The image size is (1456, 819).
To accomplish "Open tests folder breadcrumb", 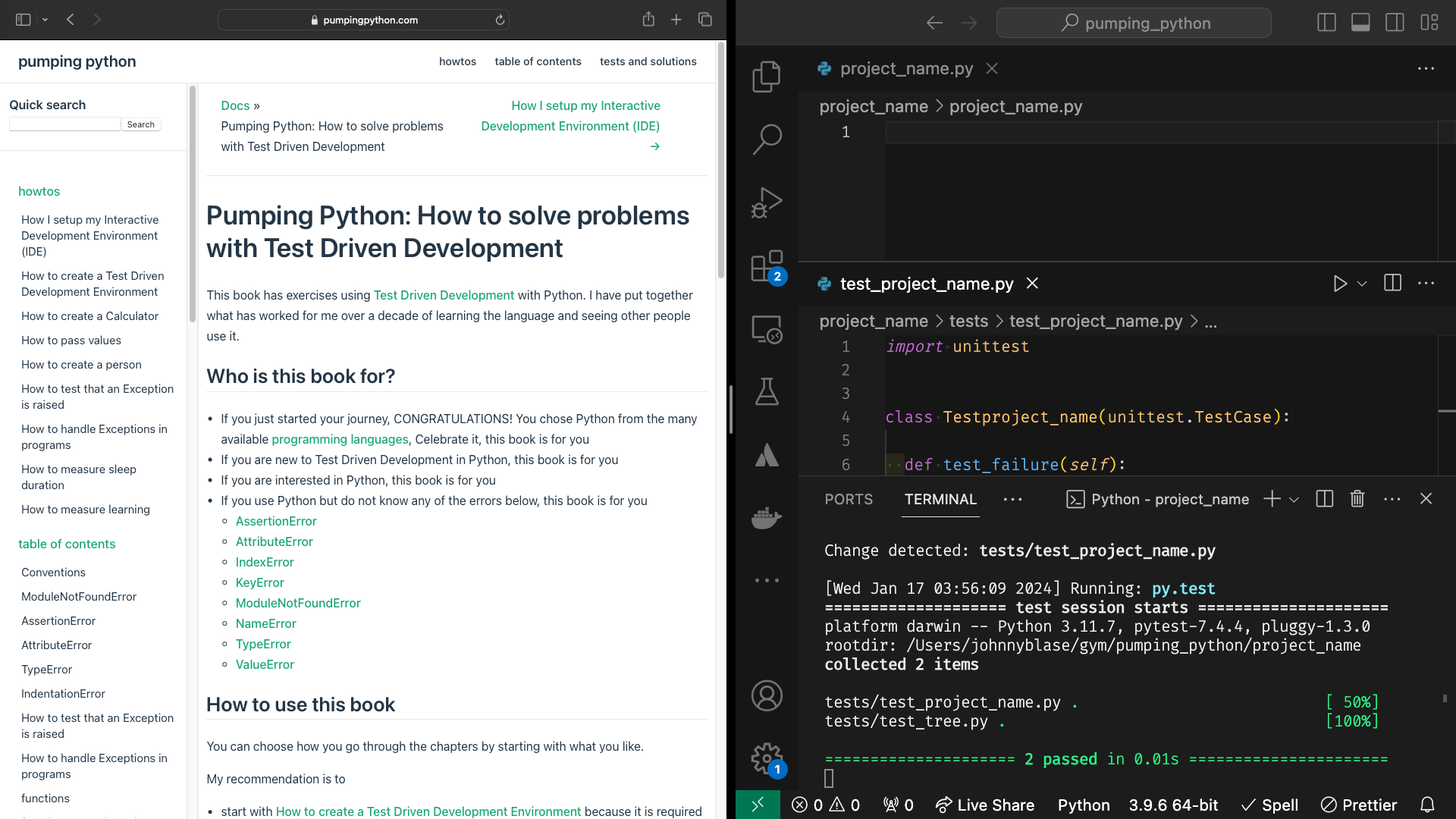I will (x=968, y=322).
